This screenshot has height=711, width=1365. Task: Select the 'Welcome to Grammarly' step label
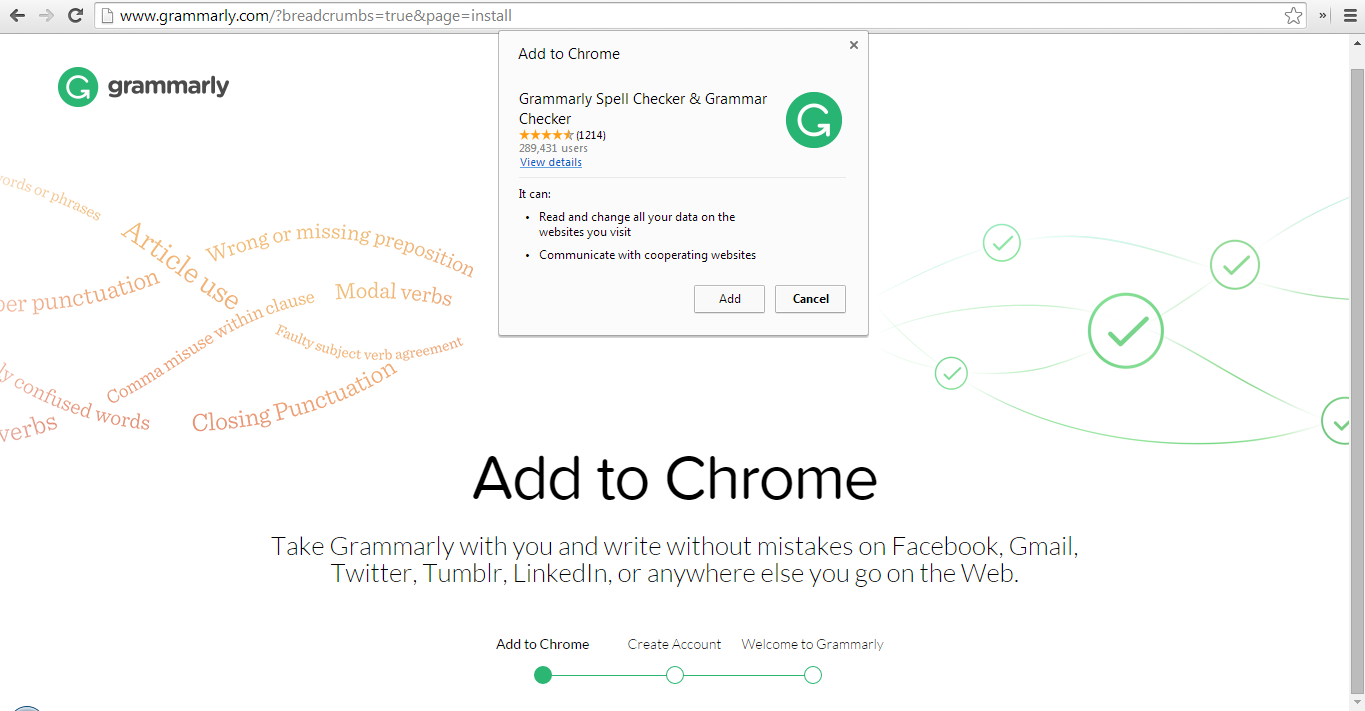pos(812,644)
